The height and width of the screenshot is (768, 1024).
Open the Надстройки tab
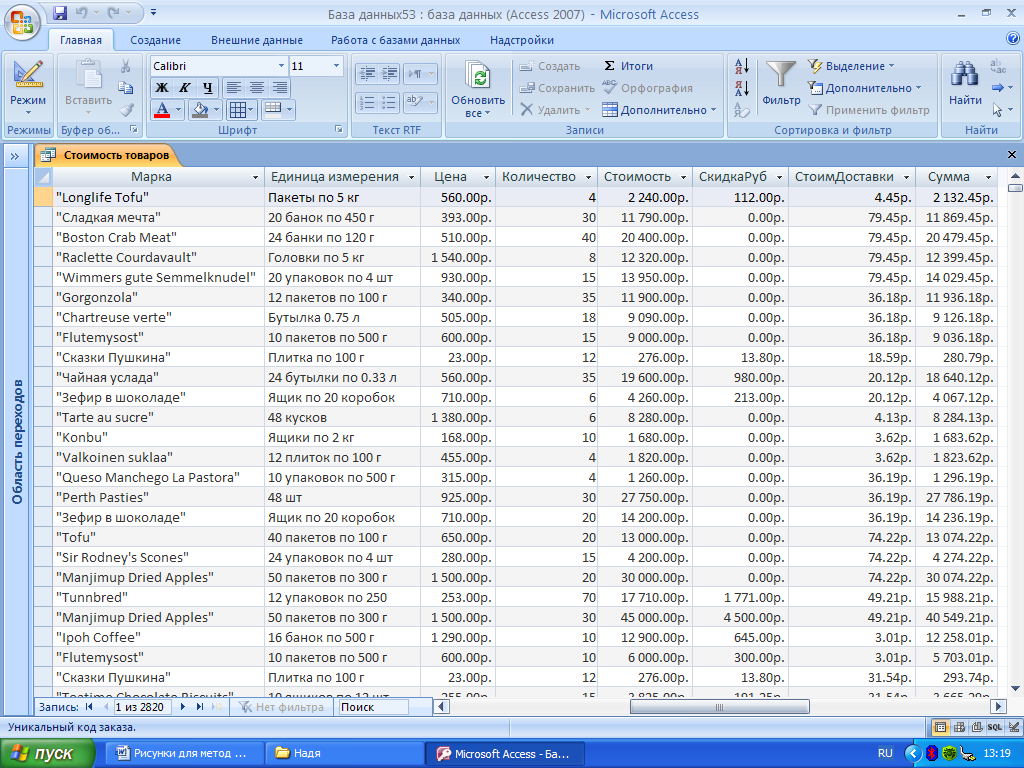pyautogui.click(x=522, y=40)
